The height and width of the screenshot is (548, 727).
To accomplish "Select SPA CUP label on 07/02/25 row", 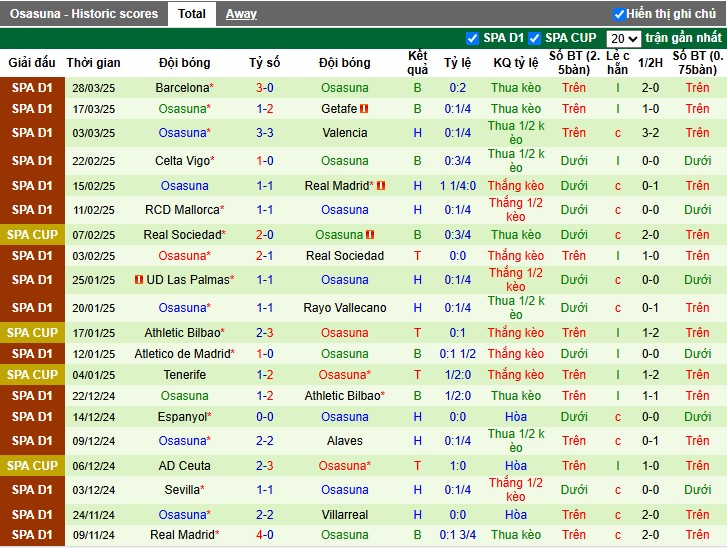I will pyautogui.click(x=32, y=235).
